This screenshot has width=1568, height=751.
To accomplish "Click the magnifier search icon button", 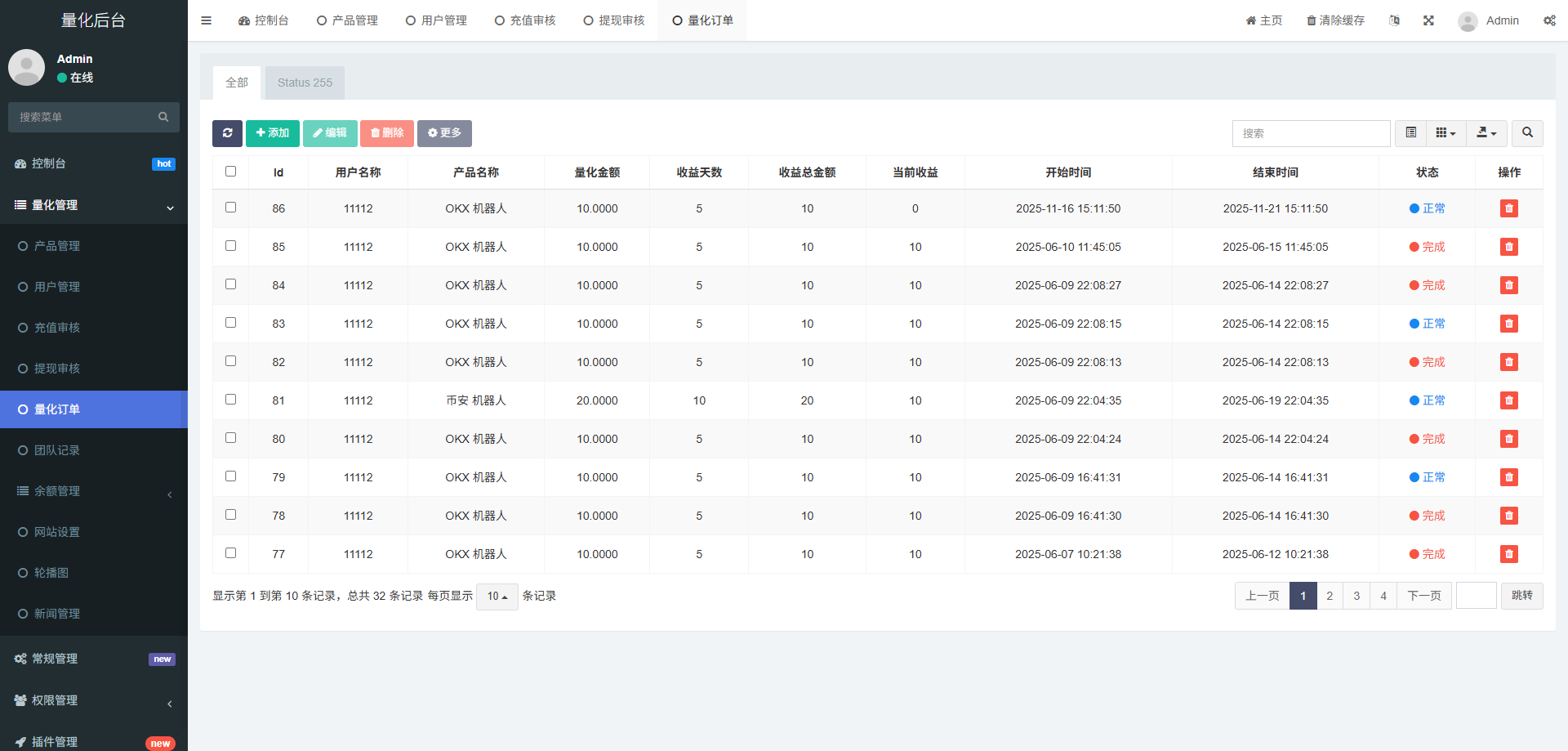I will pyautogui.click(x=1527, y=133).
